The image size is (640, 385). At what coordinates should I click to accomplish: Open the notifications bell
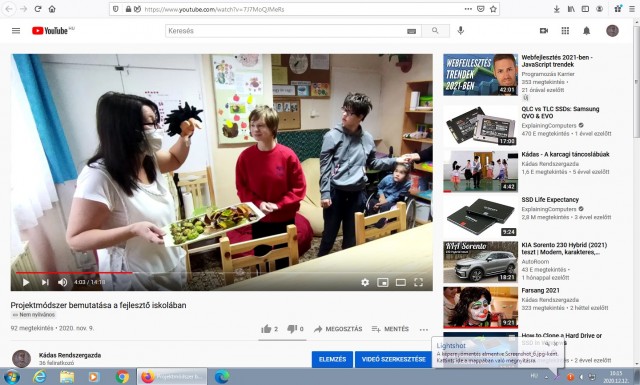click(x=587, y=31)
